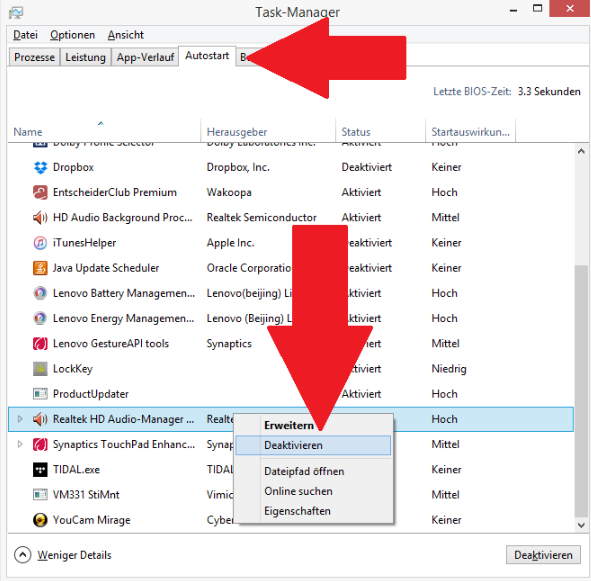Click the Synaptics TouchPad Enhancements icon
The width and height of the screenshot is (591, 581).
40,445
